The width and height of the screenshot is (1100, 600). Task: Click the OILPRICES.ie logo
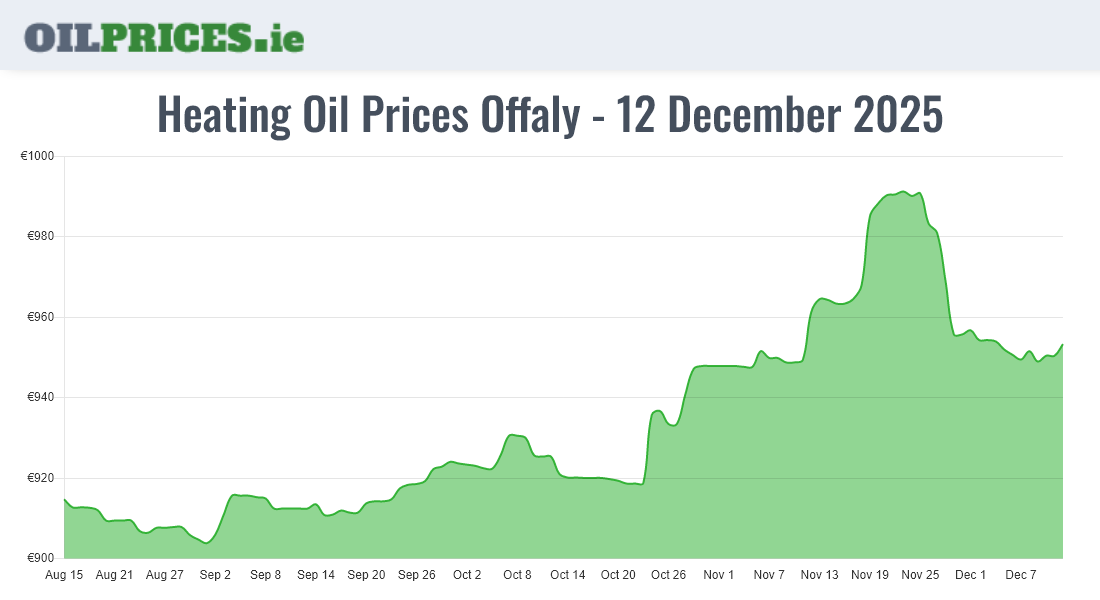(164, 37)
